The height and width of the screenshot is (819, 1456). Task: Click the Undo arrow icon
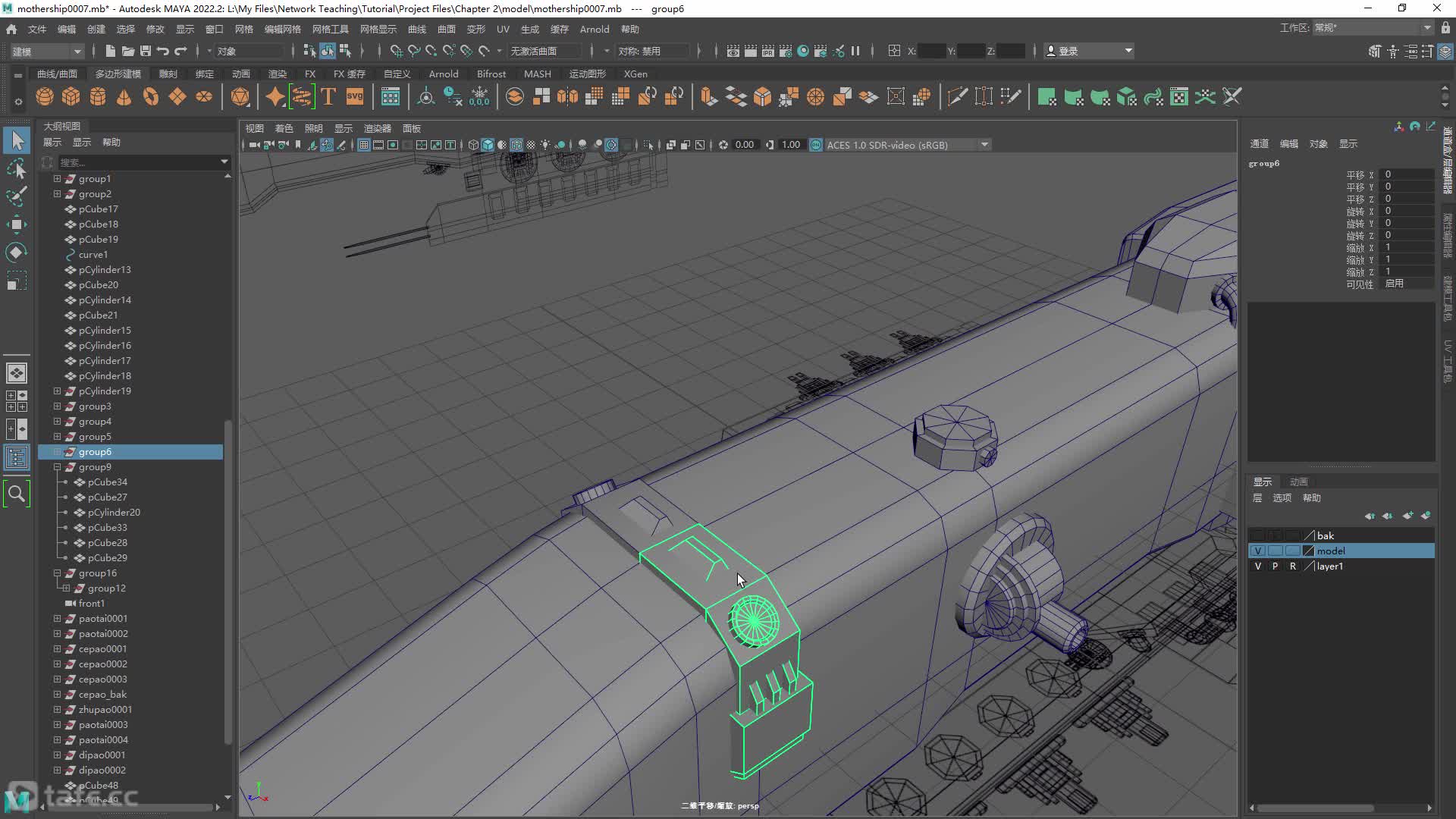click(x=163, y=51)
